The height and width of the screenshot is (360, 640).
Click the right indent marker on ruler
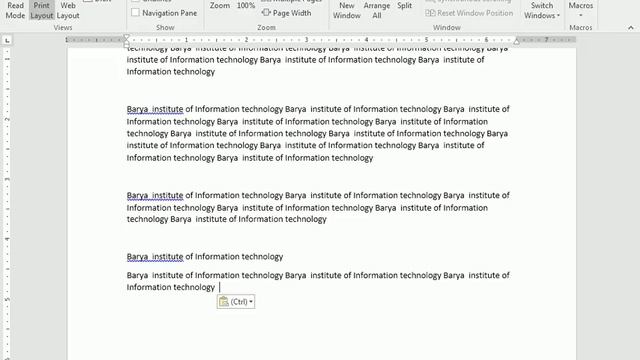(516, 41)
